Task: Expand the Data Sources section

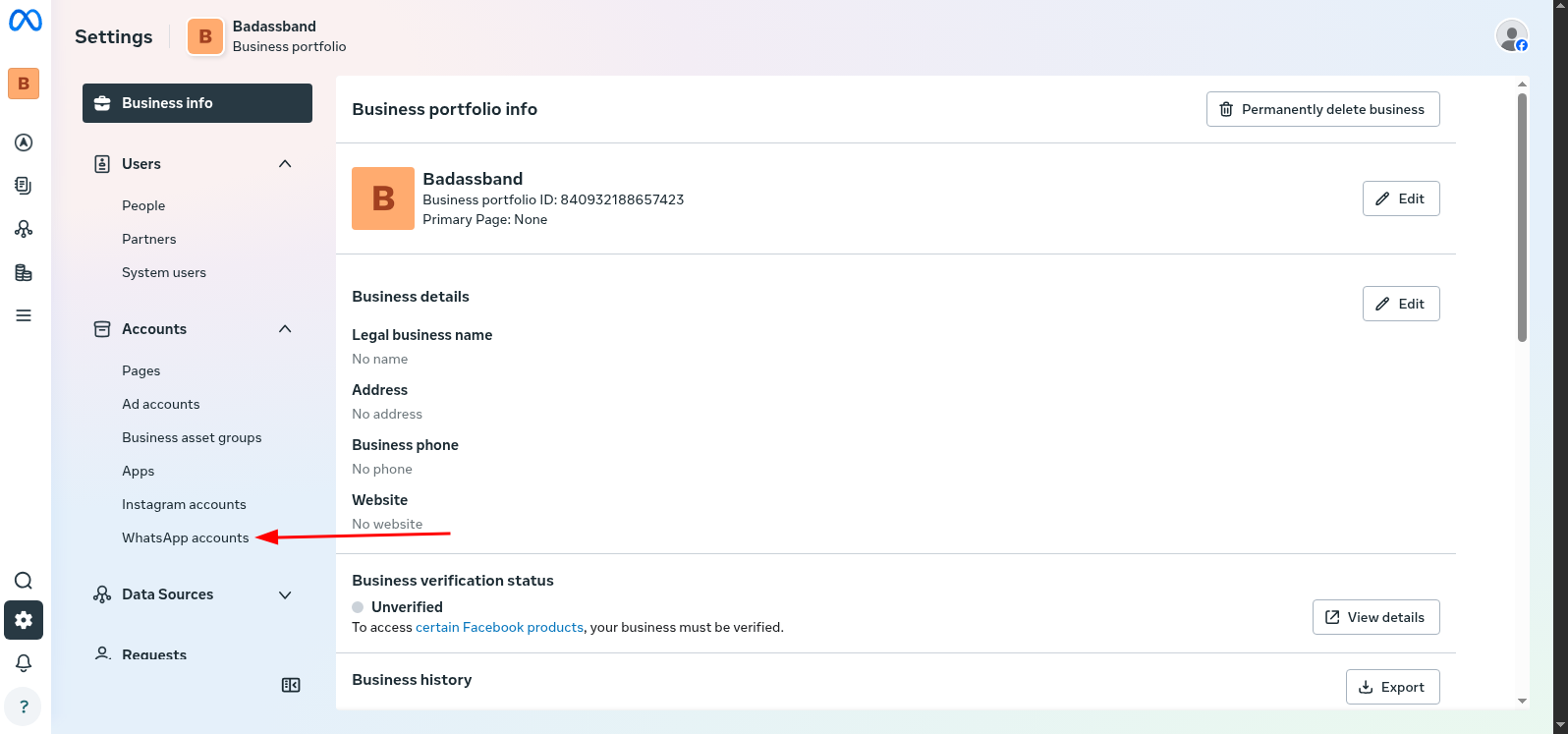Action: (285, 594)
